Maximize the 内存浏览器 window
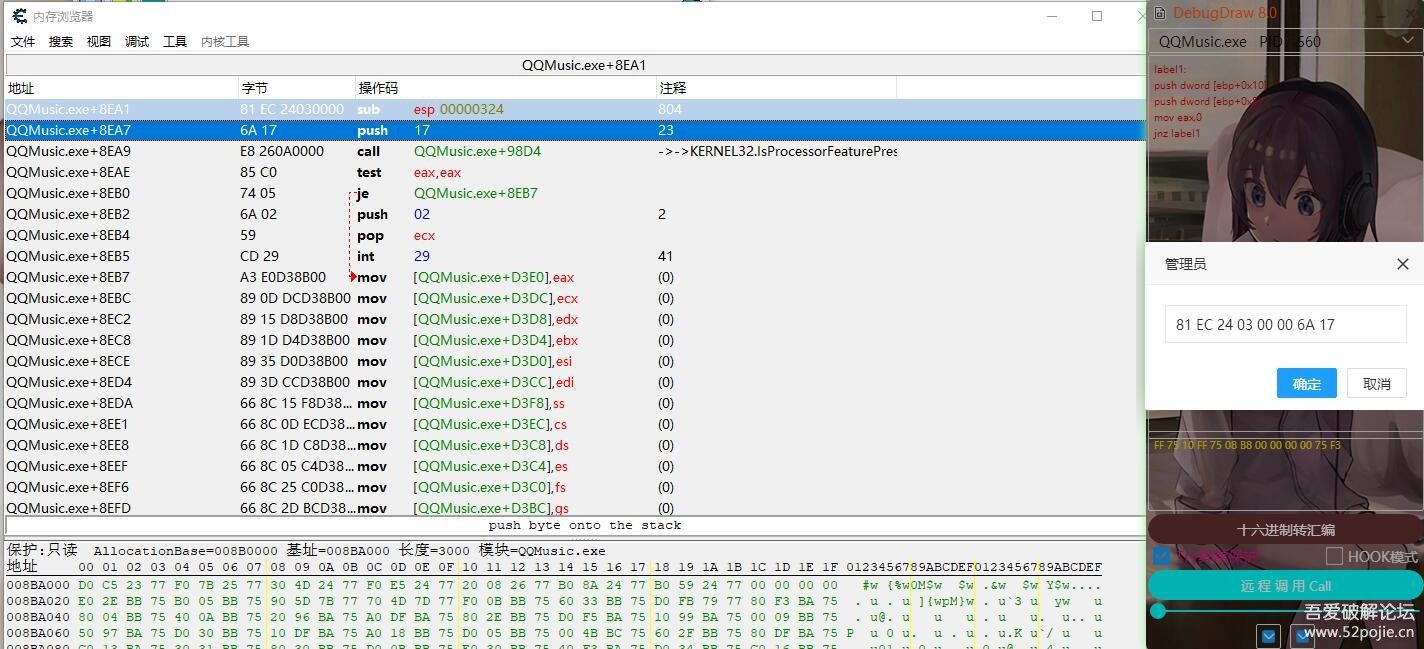This screenshot has width=1424, height=649. click(1097, 16)
